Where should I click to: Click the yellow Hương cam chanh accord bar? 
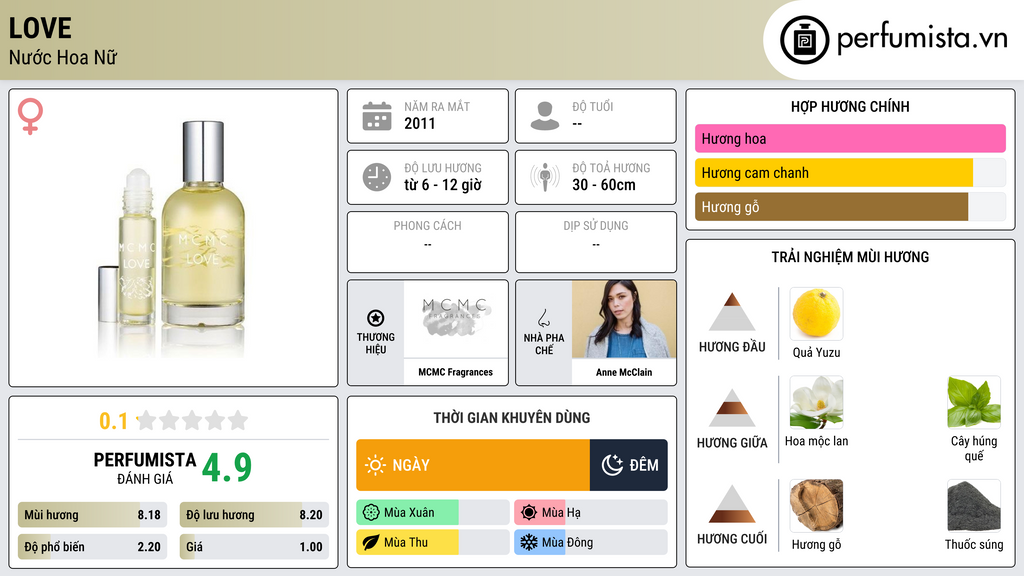click(x=850, y=173)
